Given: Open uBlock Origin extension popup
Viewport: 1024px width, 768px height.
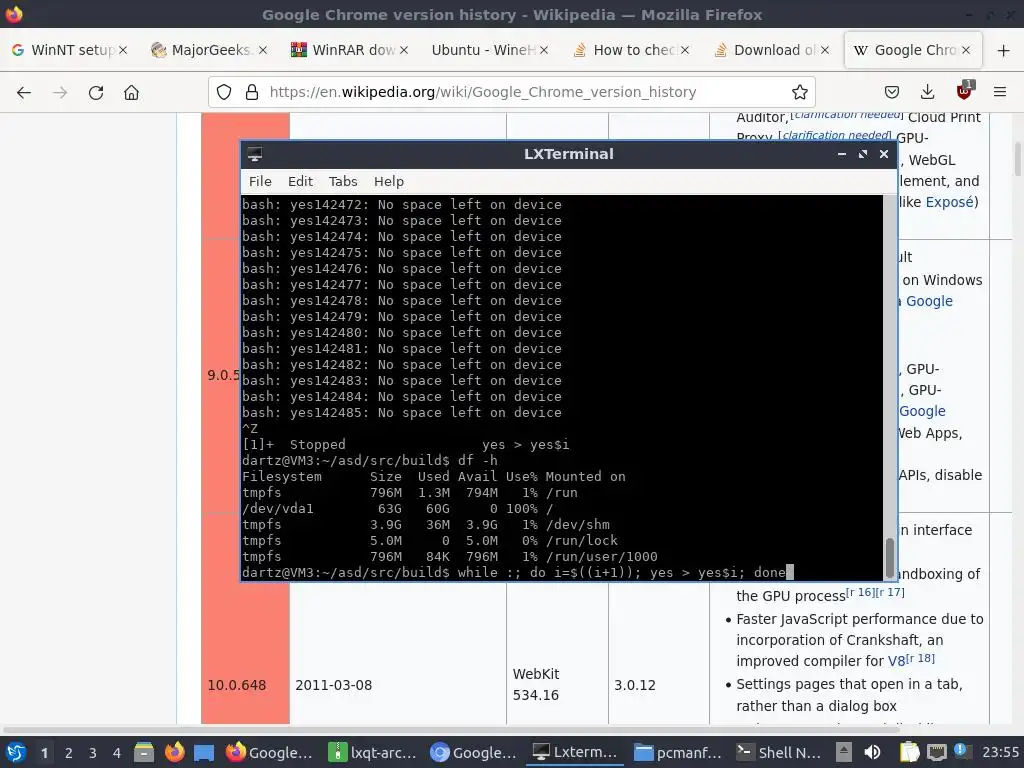Looking at the screenshot, I should click(x=964, y=91).
